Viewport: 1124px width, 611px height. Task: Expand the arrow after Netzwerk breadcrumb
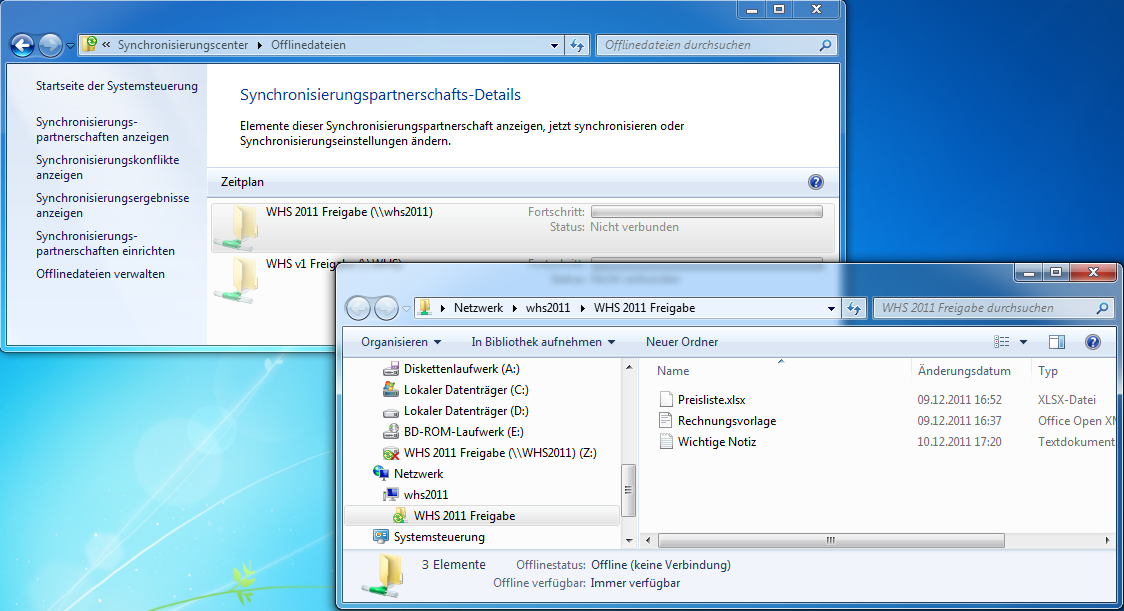coord(514,308)
